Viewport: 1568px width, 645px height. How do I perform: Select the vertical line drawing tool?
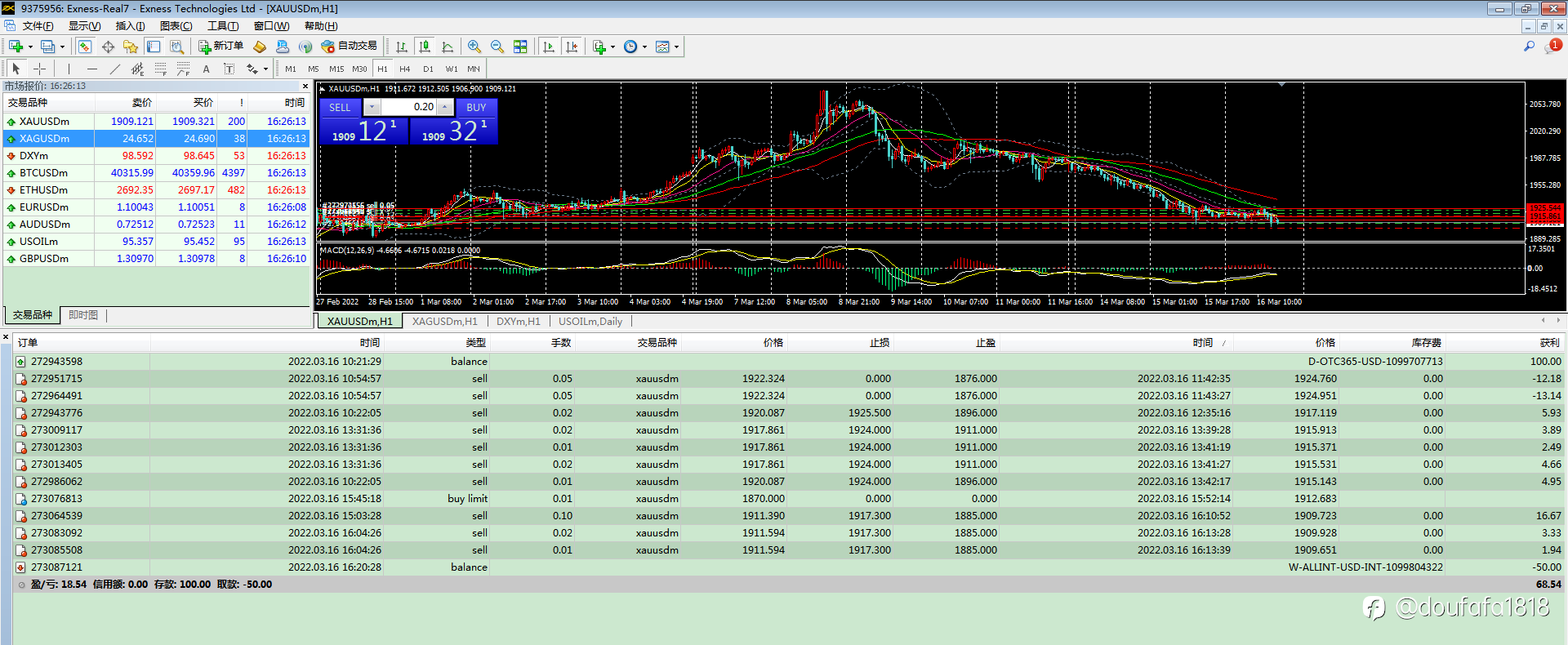point(69,69)
